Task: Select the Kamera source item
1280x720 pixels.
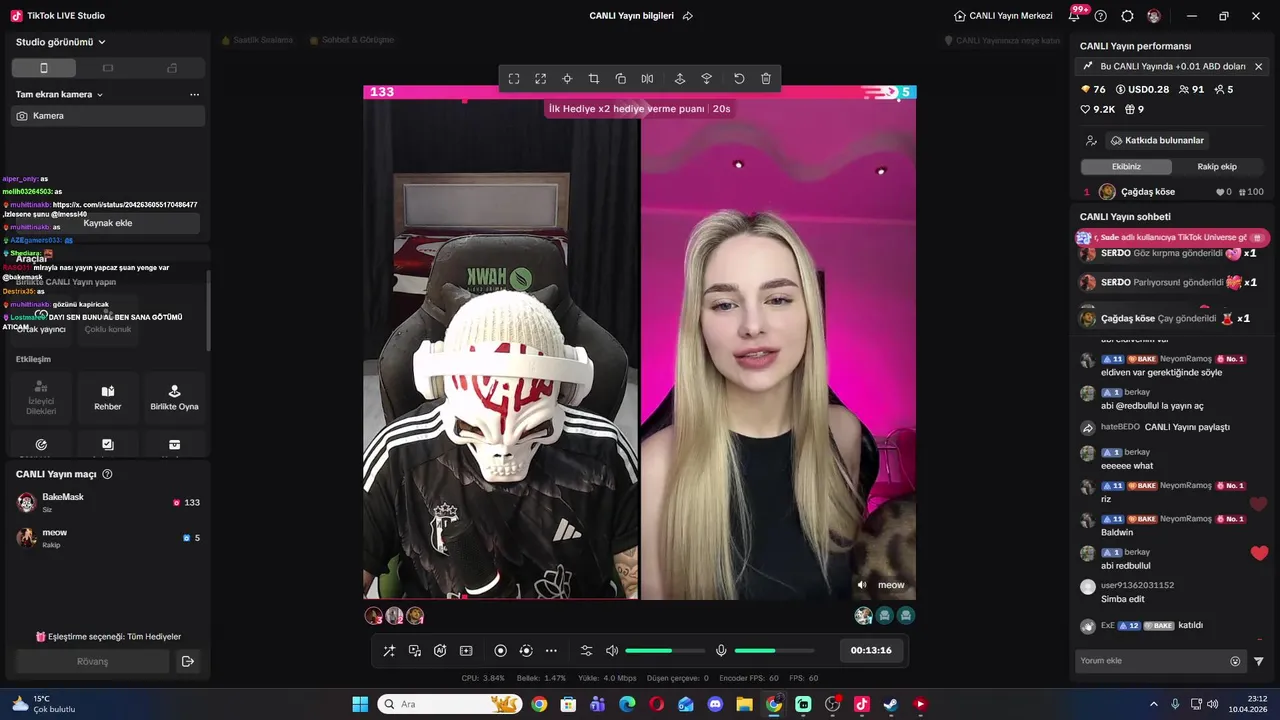Action: tap(108, 116)
